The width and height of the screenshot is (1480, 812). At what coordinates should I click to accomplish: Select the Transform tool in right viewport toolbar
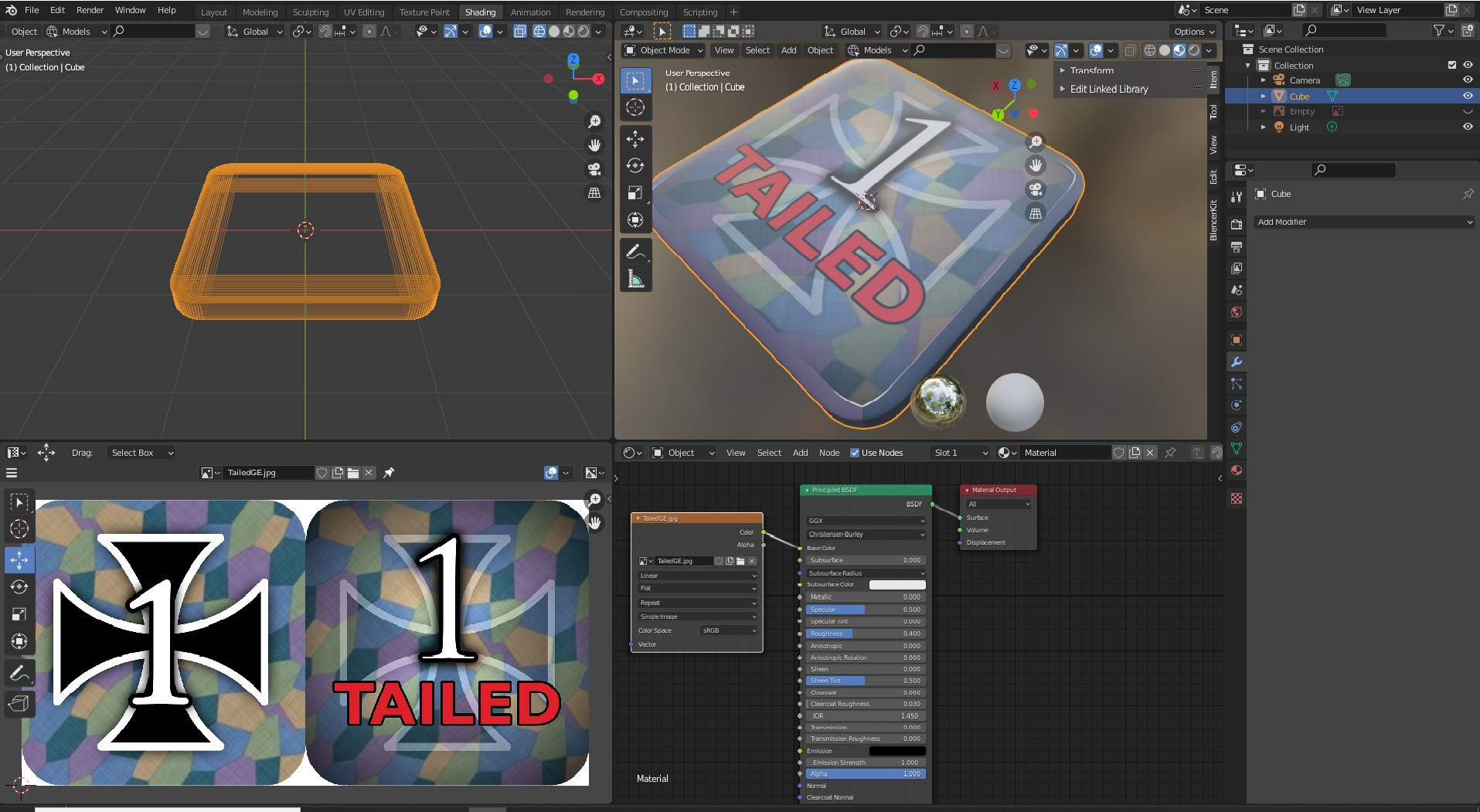tap(635, 219)
